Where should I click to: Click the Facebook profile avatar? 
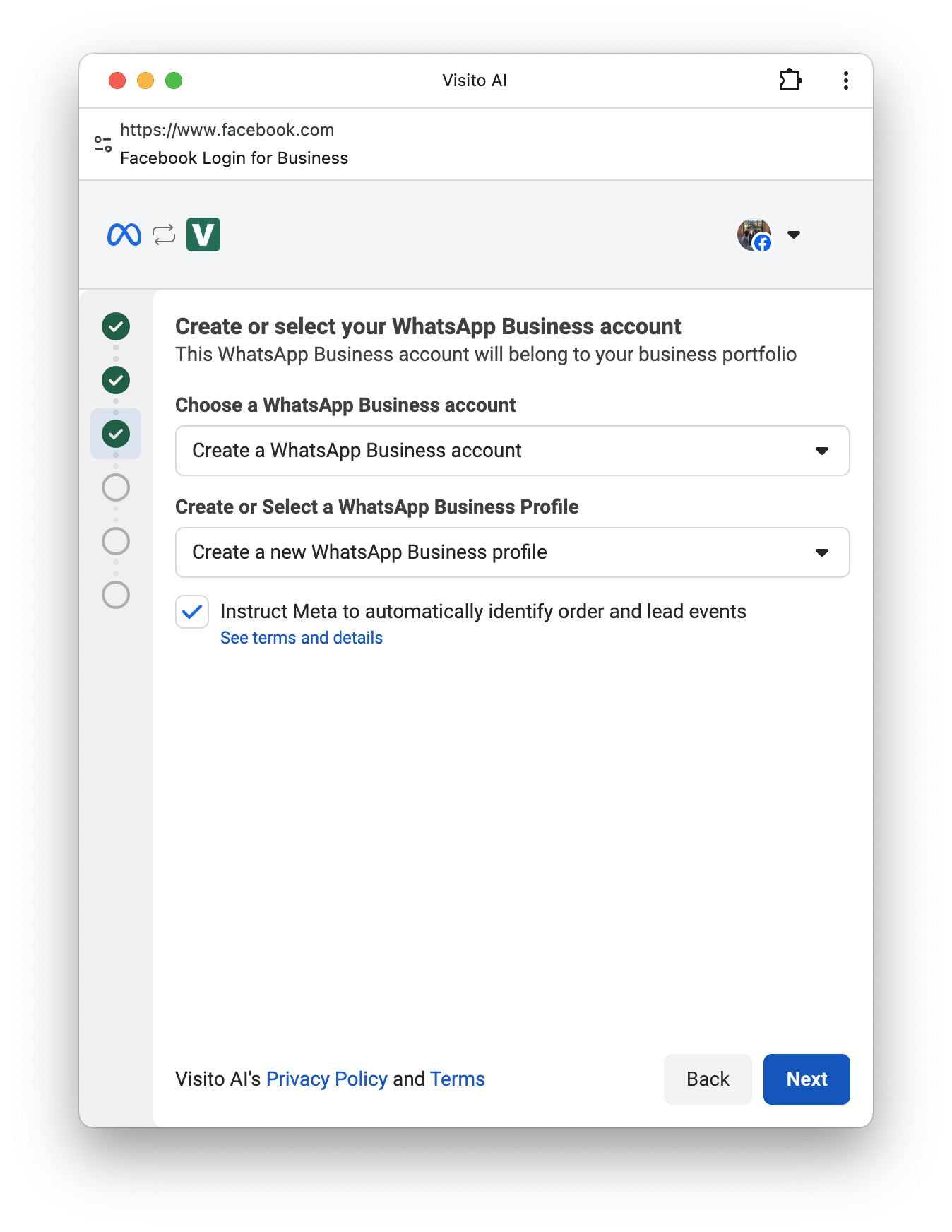coord(754,235)
